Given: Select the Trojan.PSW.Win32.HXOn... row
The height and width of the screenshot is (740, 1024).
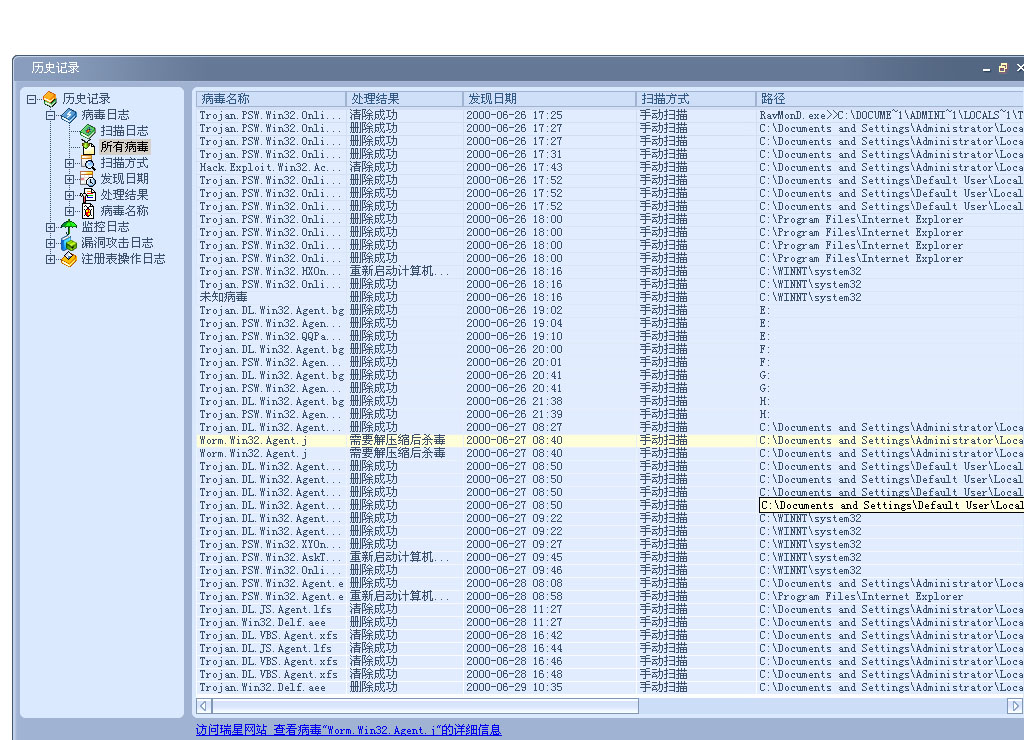Looking at the screenshot, I should coord(610,271).
